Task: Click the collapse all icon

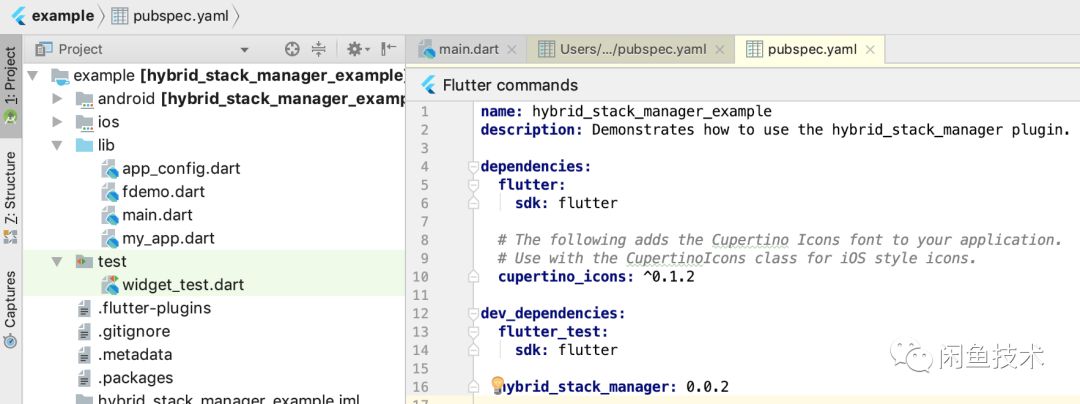Action: pos(318,49)
